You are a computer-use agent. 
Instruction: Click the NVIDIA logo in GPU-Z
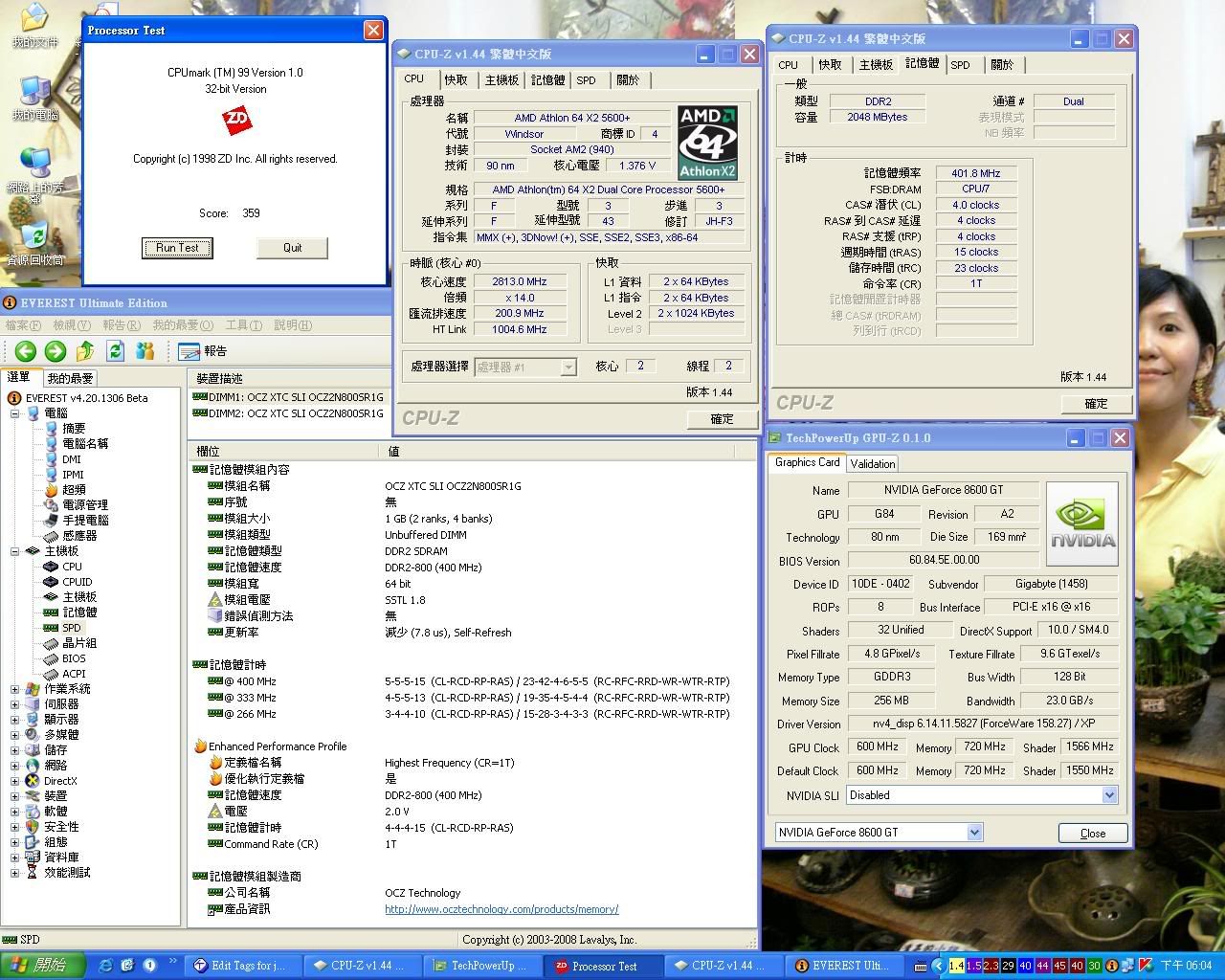[x=1082, y=523]
